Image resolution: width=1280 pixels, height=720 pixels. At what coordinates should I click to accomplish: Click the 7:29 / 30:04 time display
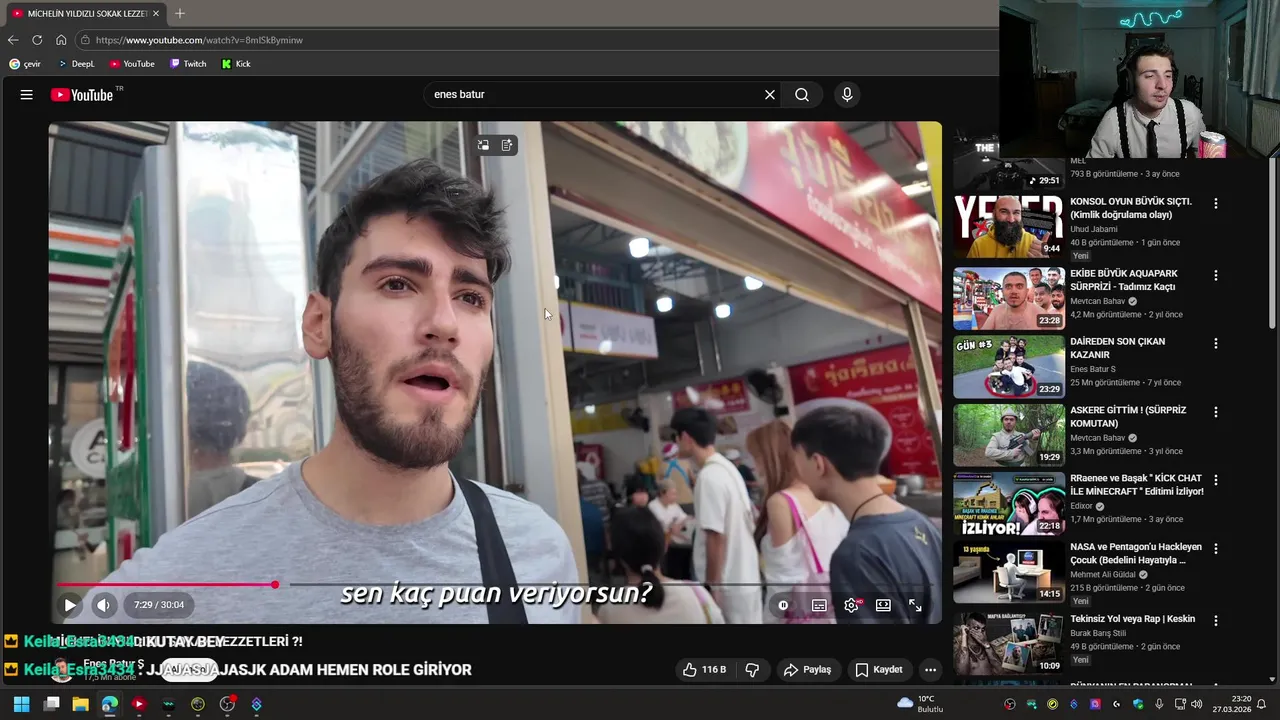(x=159, y=605)
